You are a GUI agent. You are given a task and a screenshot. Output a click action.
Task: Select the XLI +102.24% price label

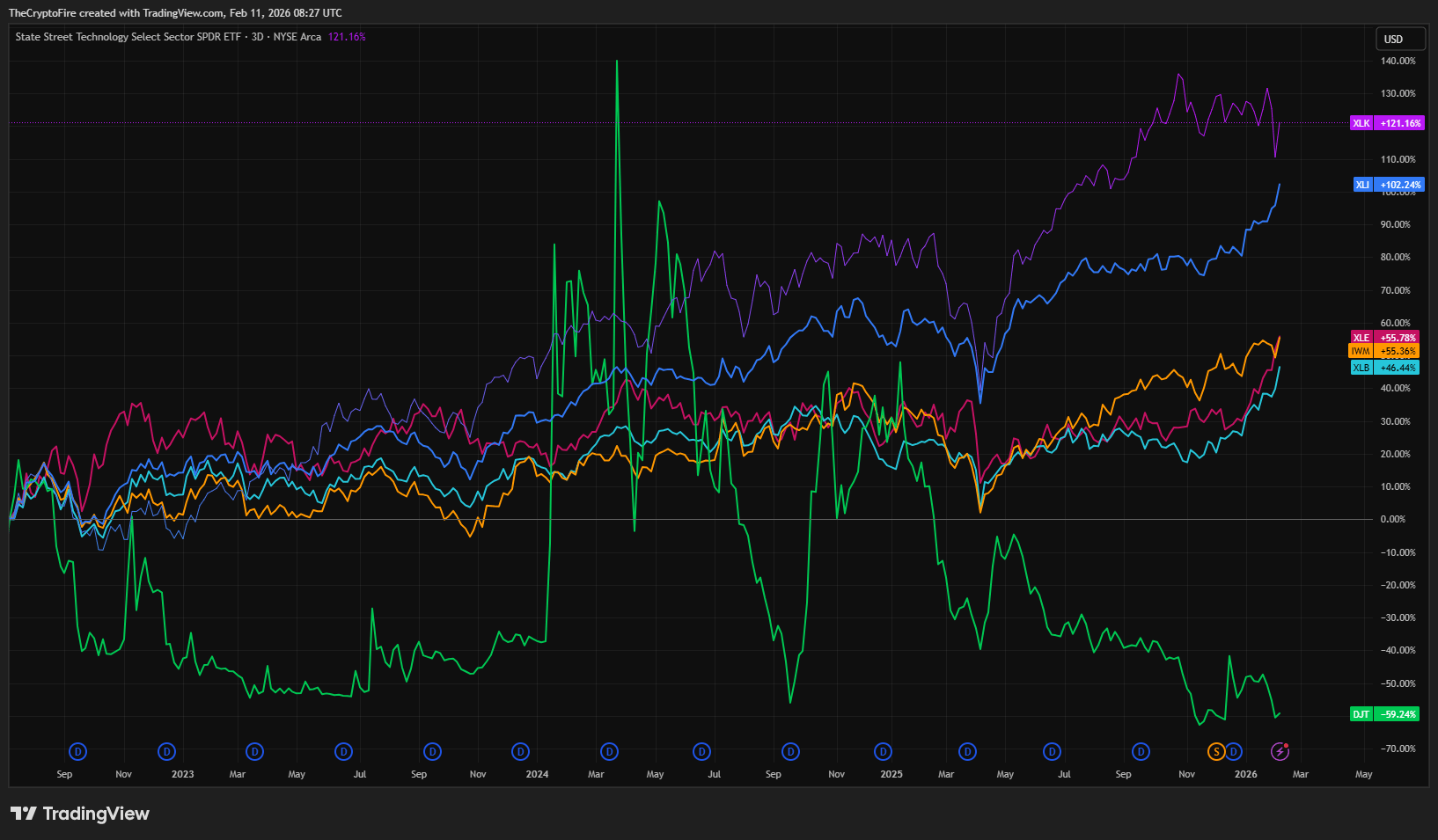1388,185
